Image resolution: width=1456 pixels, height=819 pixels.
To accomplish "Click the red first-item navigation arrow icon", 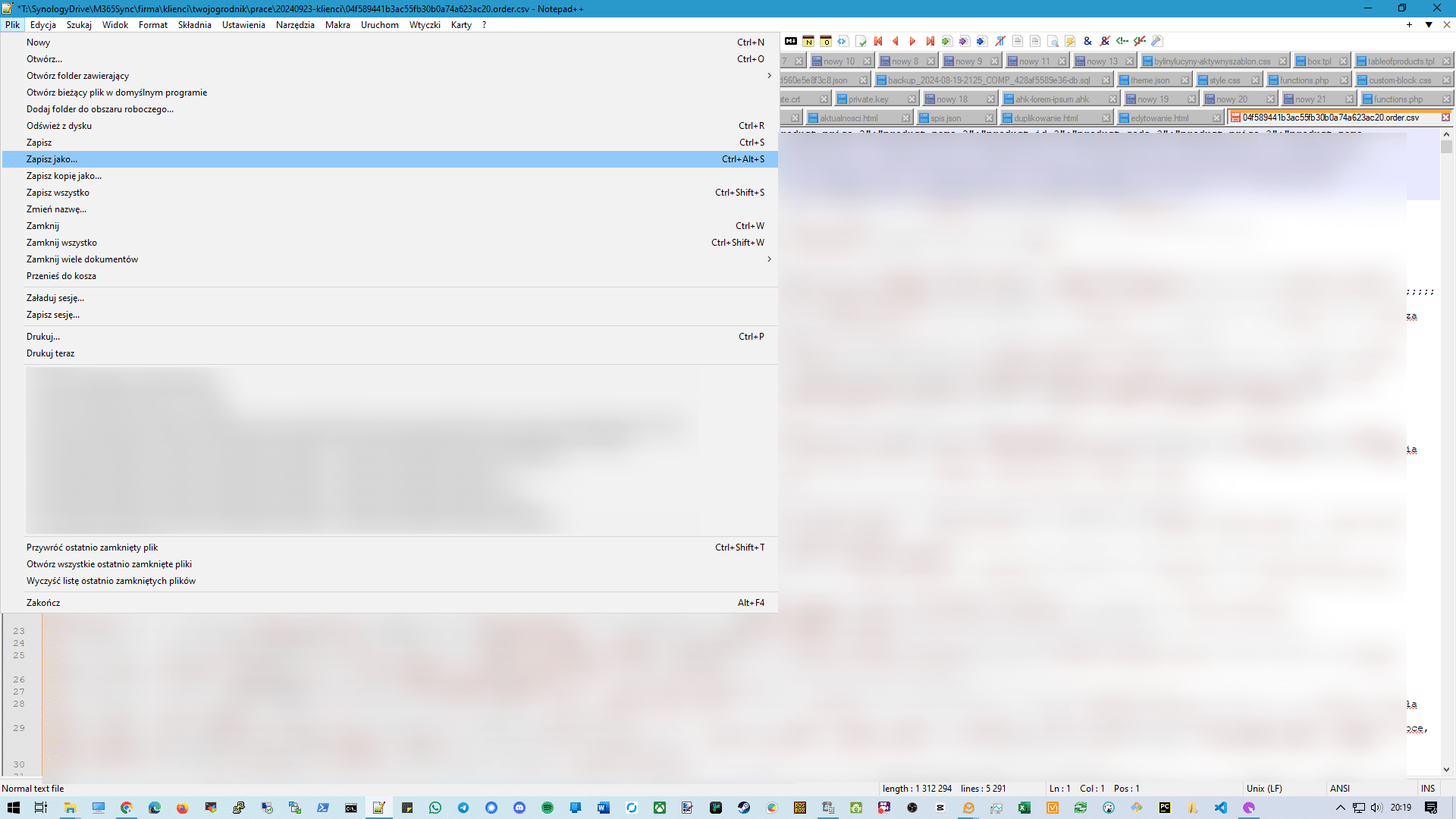I will (878, 41).
